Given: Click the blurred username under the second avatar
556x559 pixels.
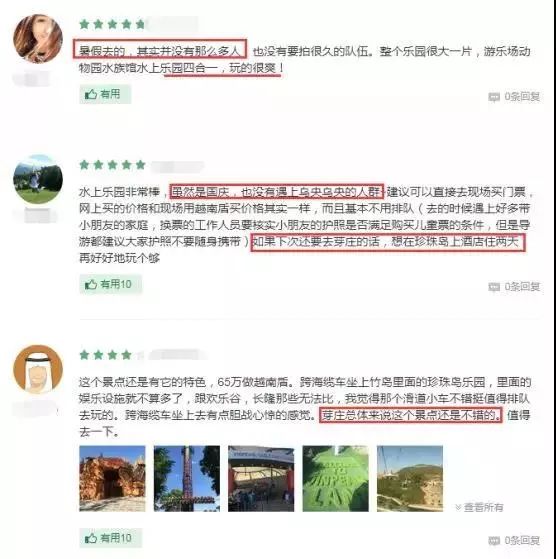Looking at the screenshot, I should (38, 216).
